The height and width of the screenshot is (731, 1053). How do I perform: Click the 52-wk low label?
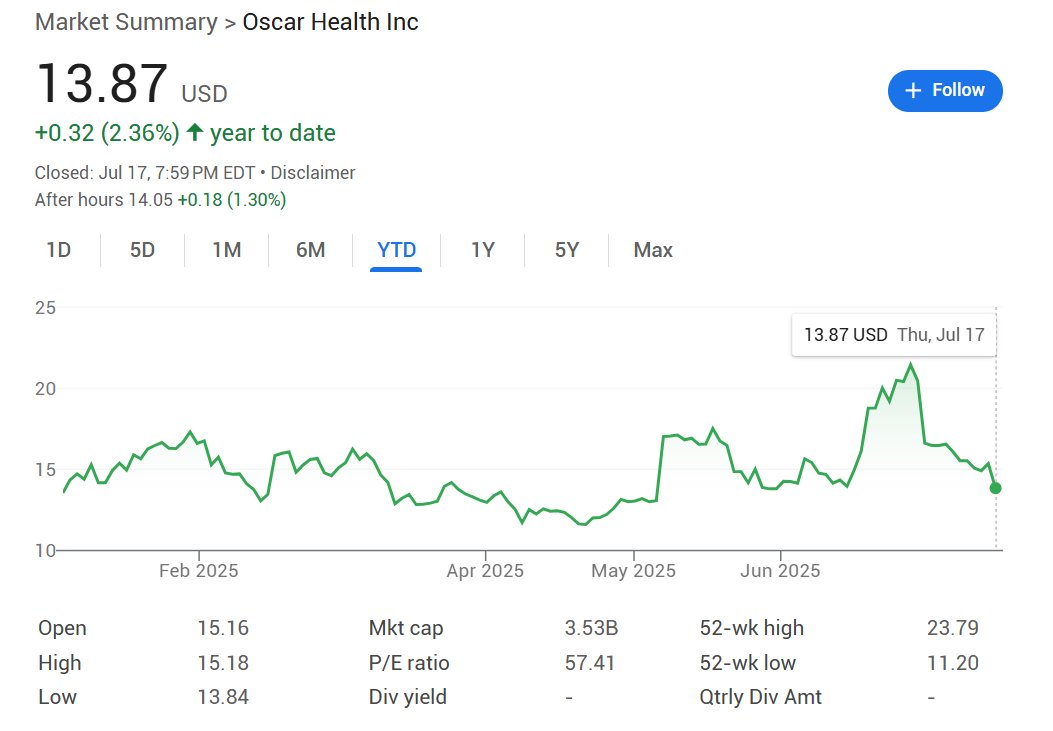(x=747, y=663)
